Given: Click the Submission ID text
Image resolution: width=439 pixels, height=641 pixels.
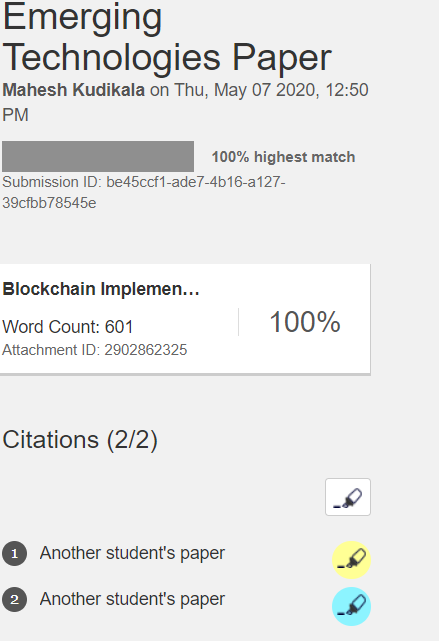Looking at the screenshot, I should pyautogui.click(x=144, y=192).
